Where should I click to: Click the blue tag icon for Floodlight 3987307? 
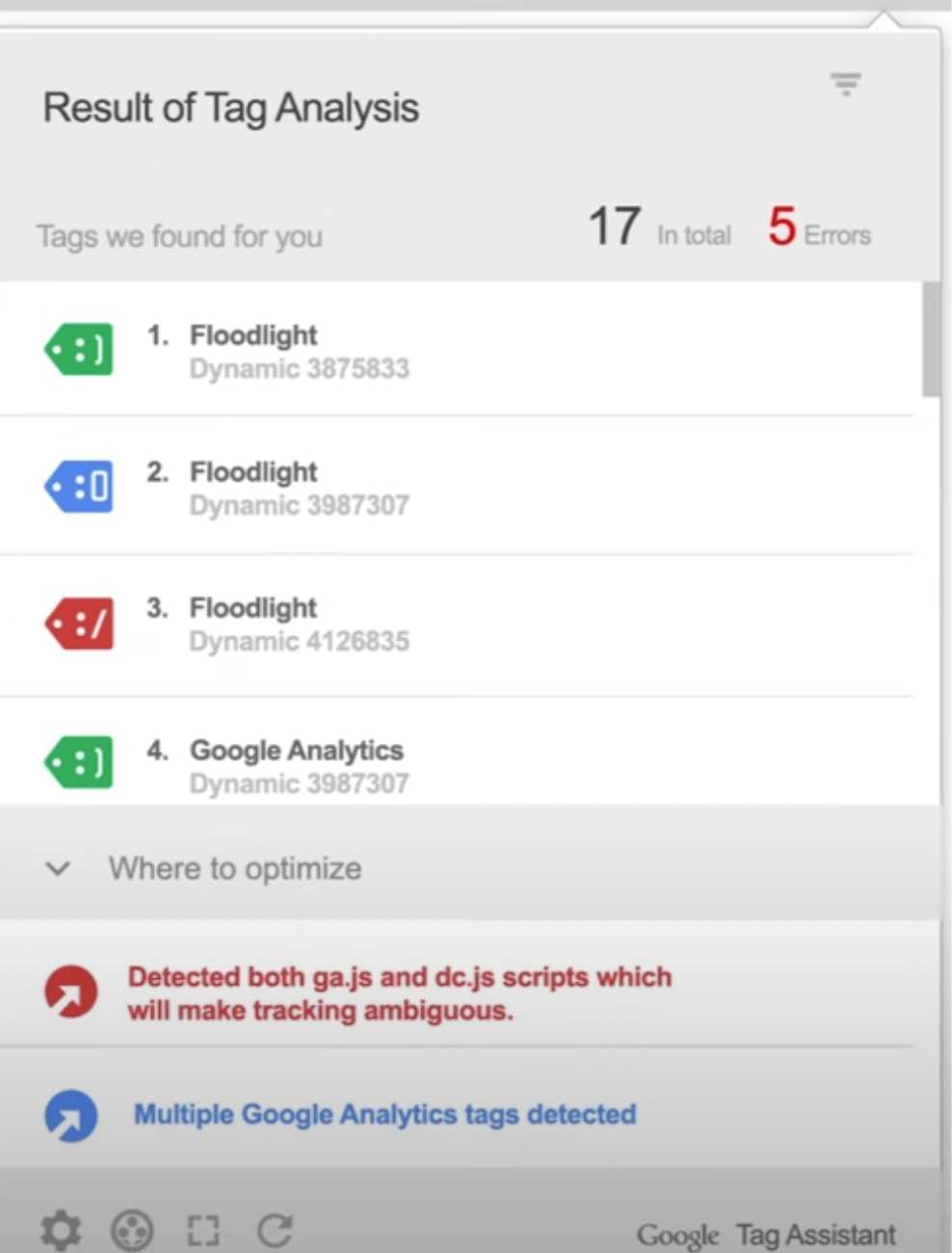[x=79, y=486]
